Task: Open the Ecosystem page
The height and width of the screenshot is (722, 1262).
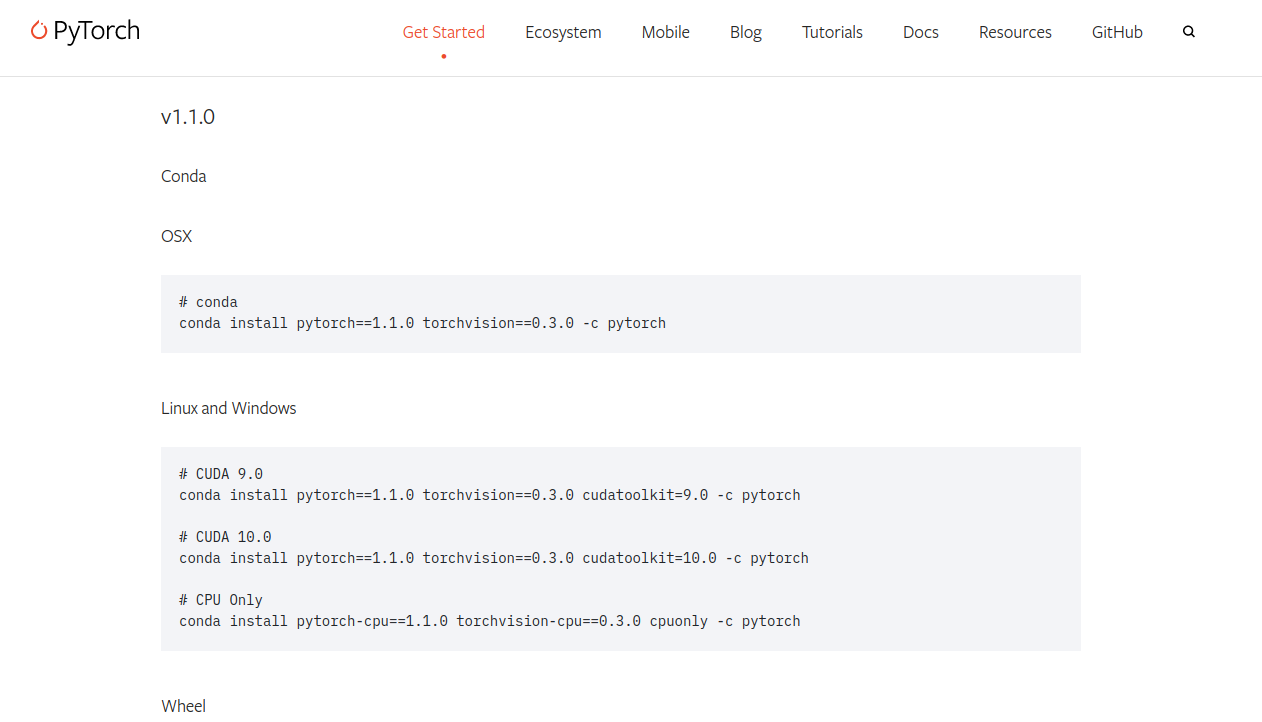Action: coord(563,31)
